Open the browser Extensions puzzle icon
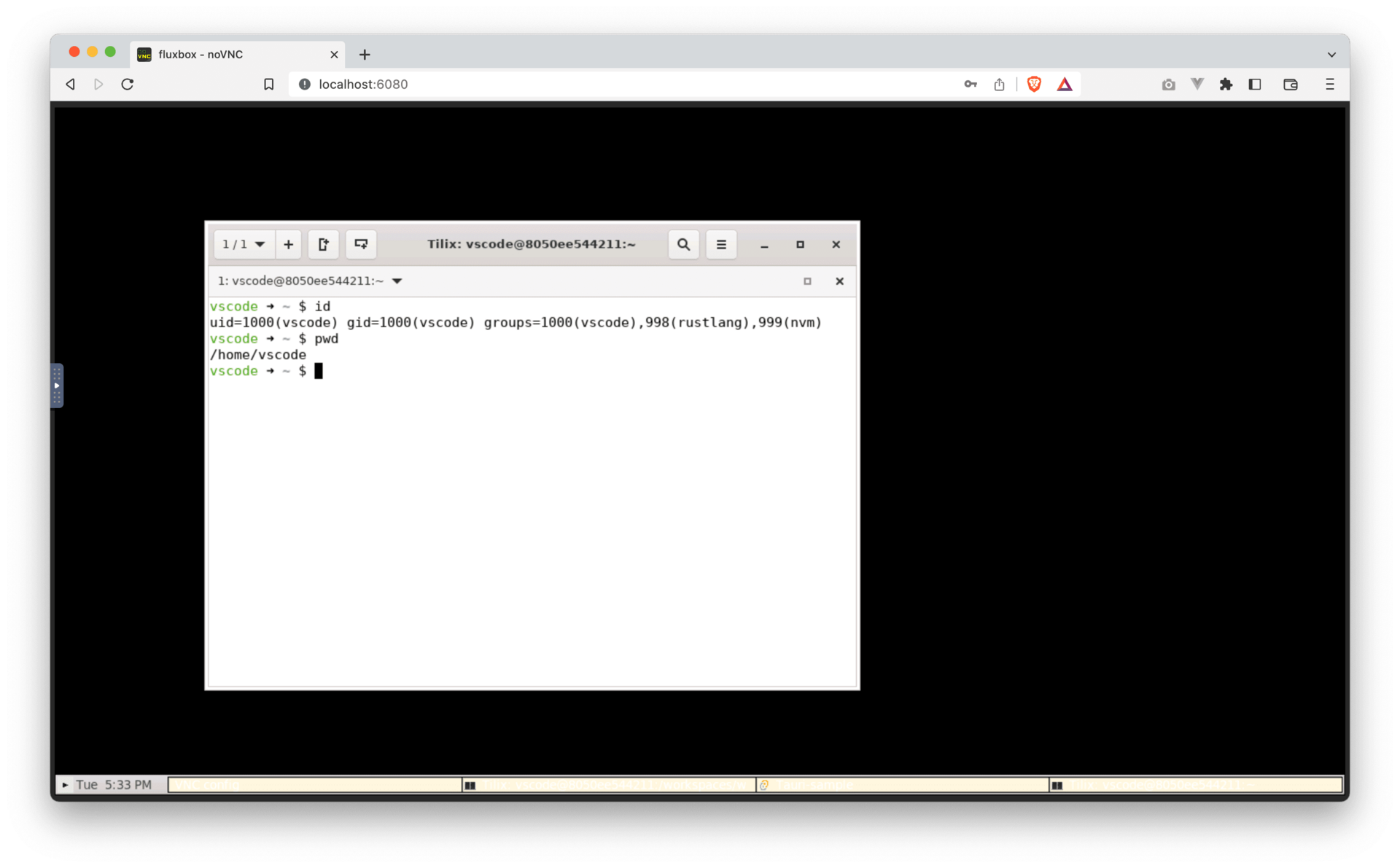1400x868 pixels. click(1226, 84)
